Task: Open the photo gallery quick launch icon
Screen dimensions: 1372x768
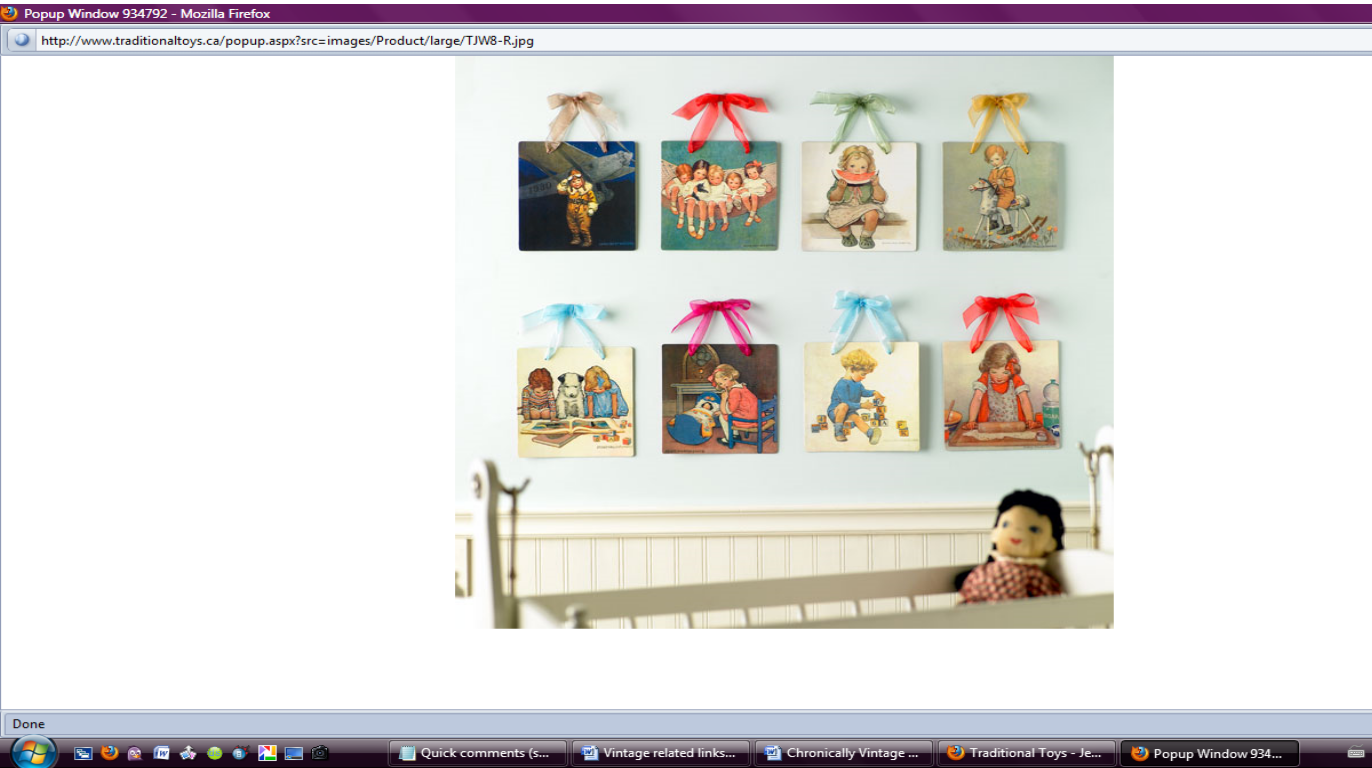Action: (x=188, y=753)
